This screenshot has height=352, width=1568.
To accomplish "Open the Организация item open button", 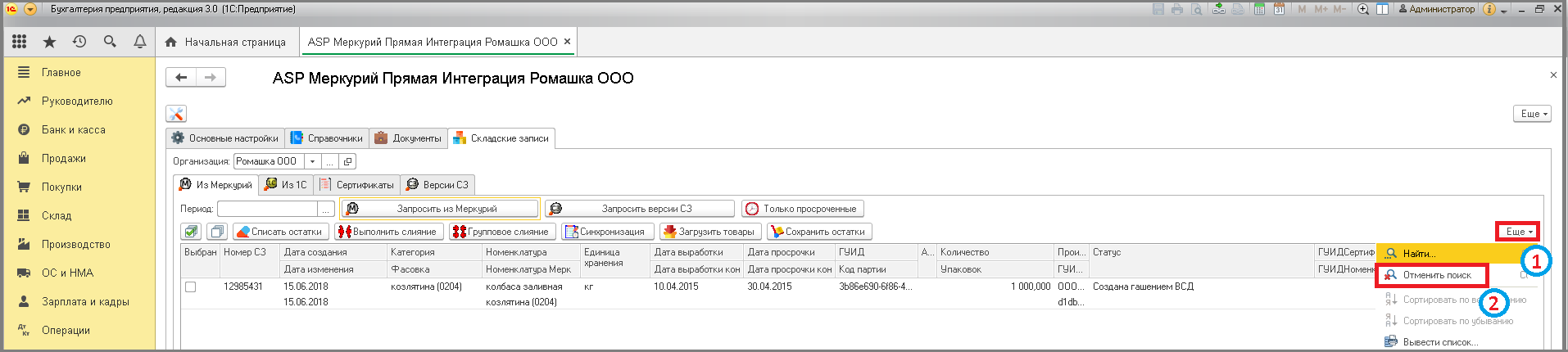I will (x=347, y=161).
